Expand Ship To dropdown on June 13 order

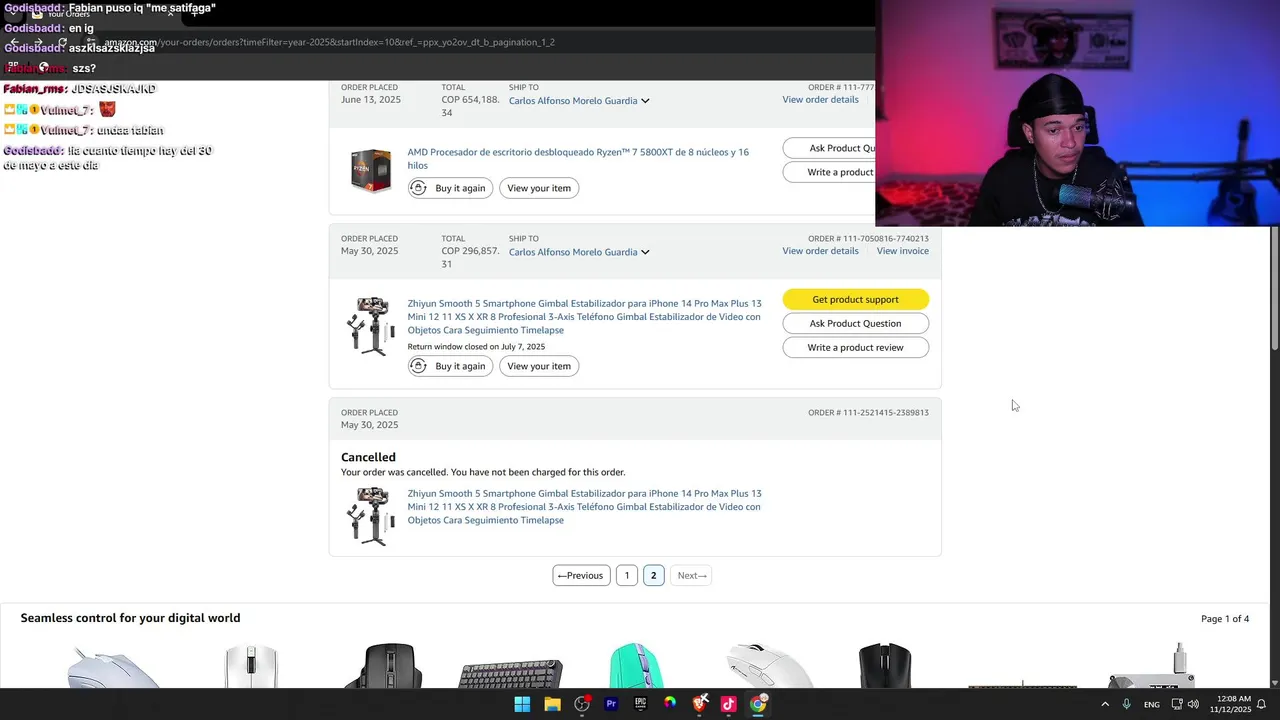tap(579, 101)
